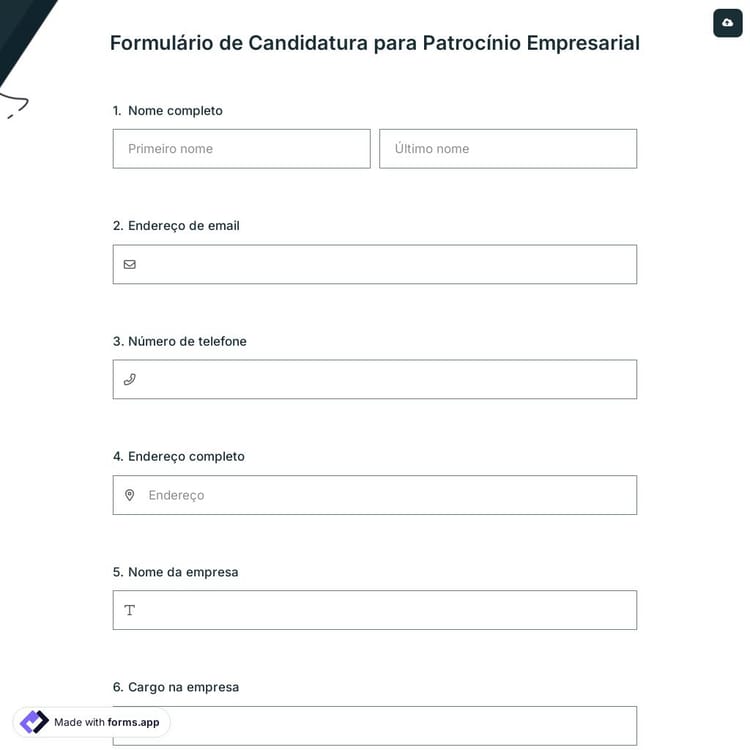
Task: Click the location pin icon
Action: tap(129, 495)
